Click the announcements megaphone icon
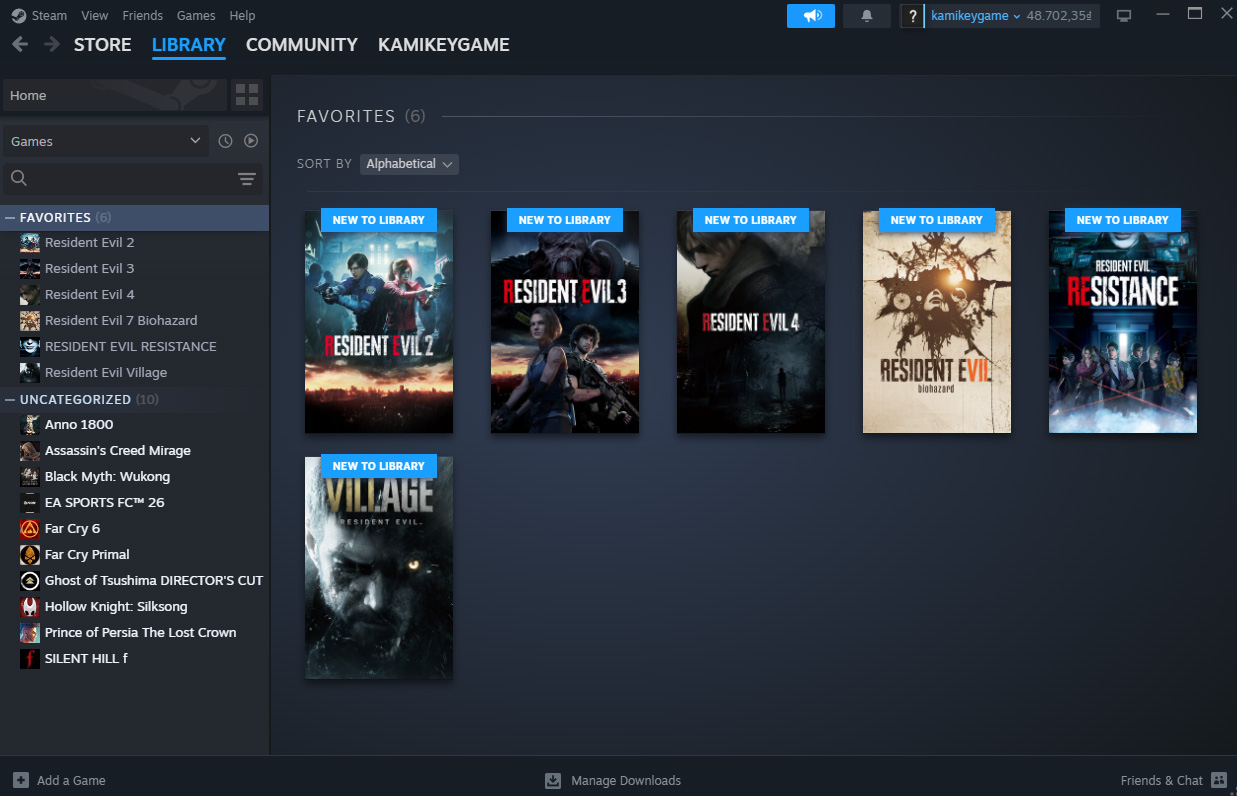The width and height of the screenshot is (1237, 796). click(x=810, y=16)
